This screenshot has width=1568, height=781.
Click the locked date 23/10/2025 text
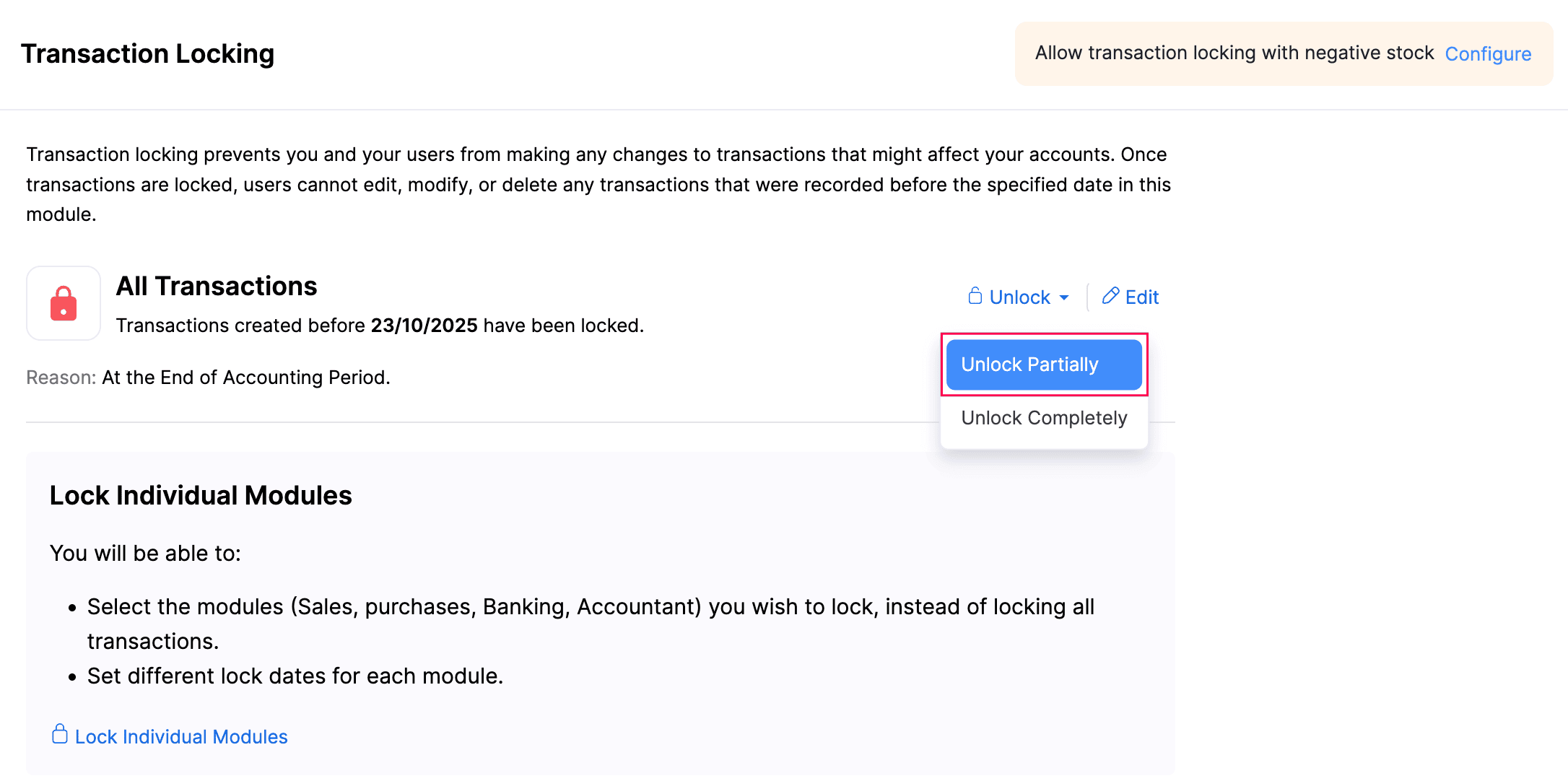(x=423, y=326)
